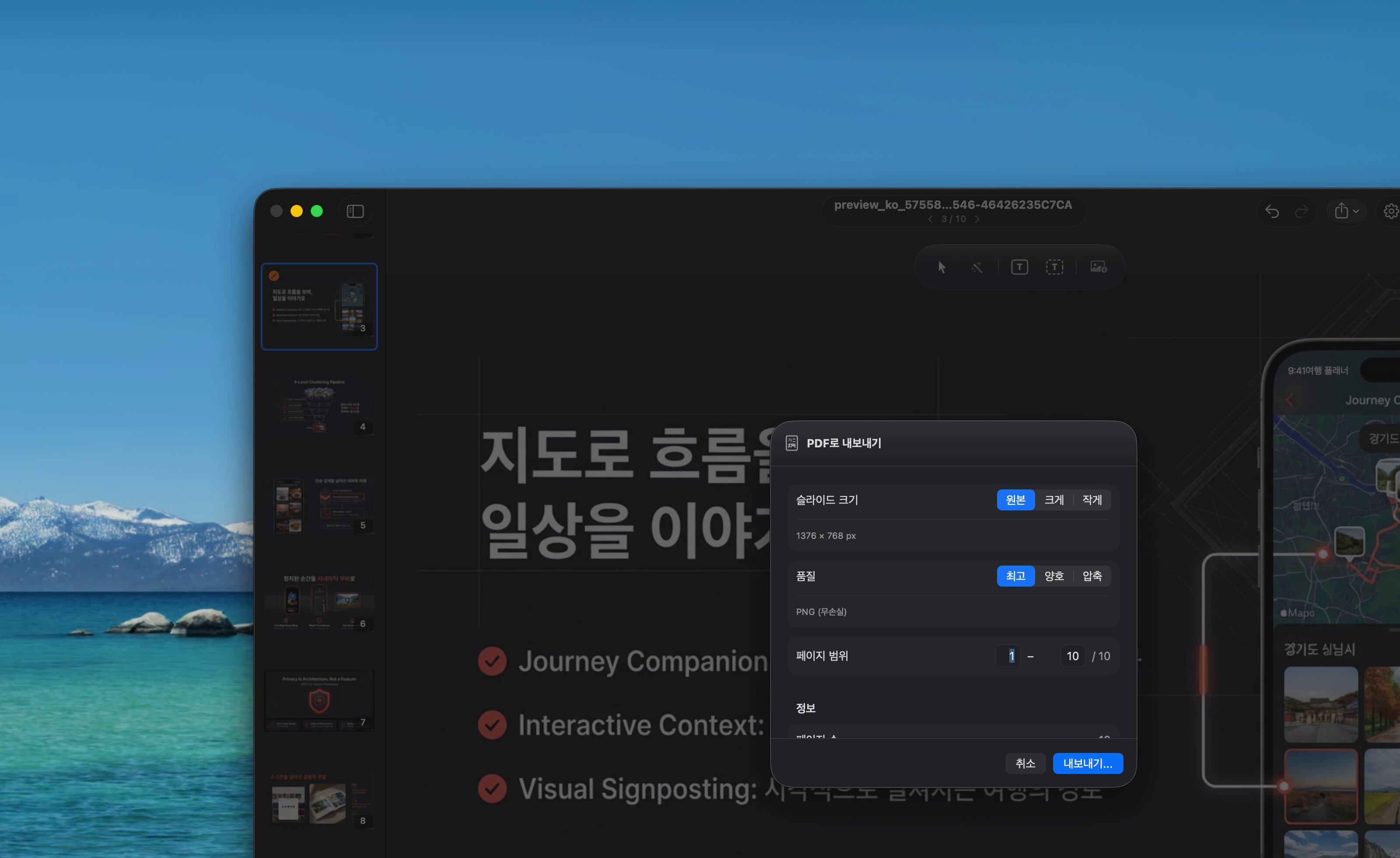Select slide 6 thumbnail
This screenshot has width=1400, height=858.
(x=319, y=601)
